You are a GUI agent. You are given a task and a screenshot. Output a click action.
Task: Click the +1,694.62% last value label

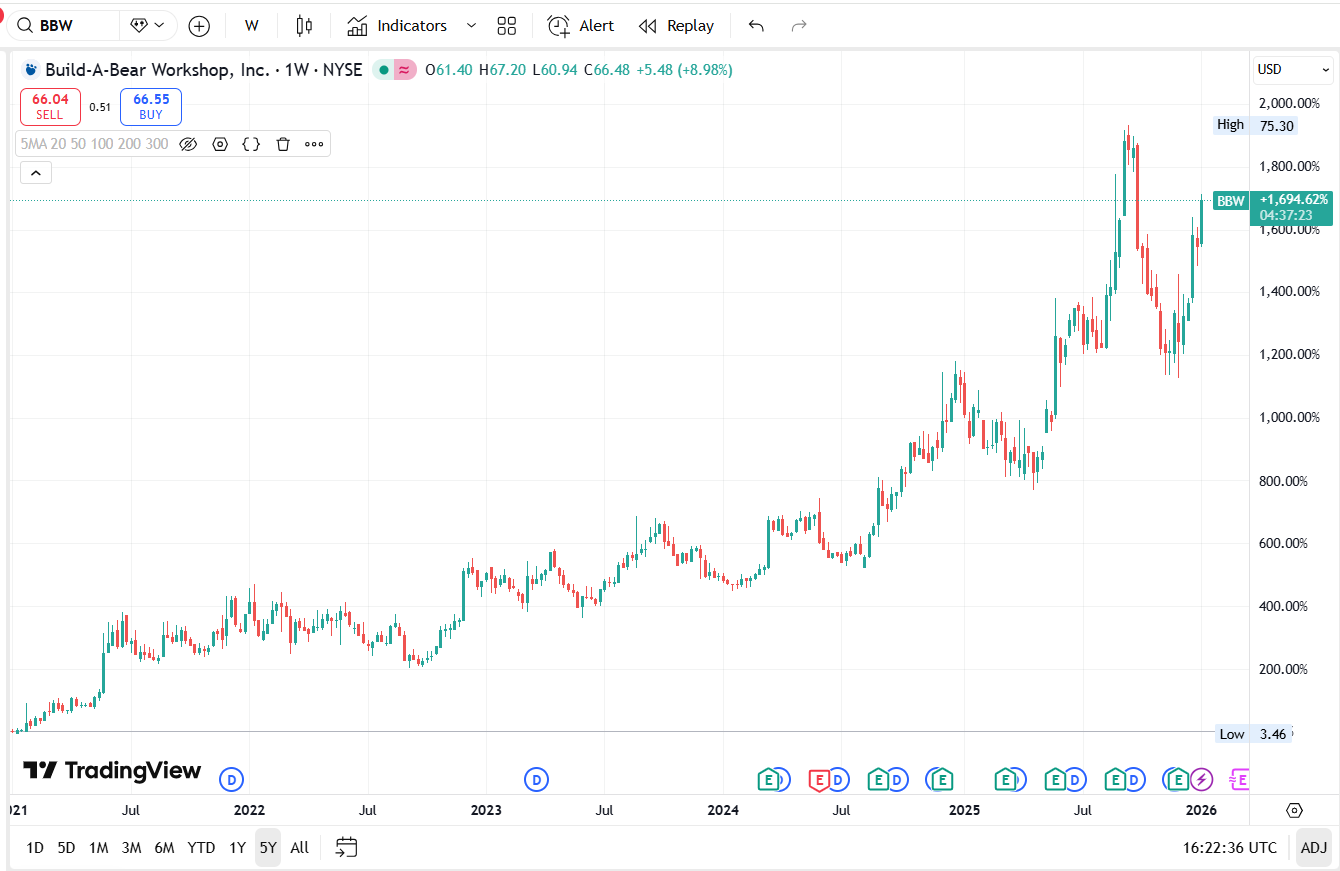[x=1292, y=207]
